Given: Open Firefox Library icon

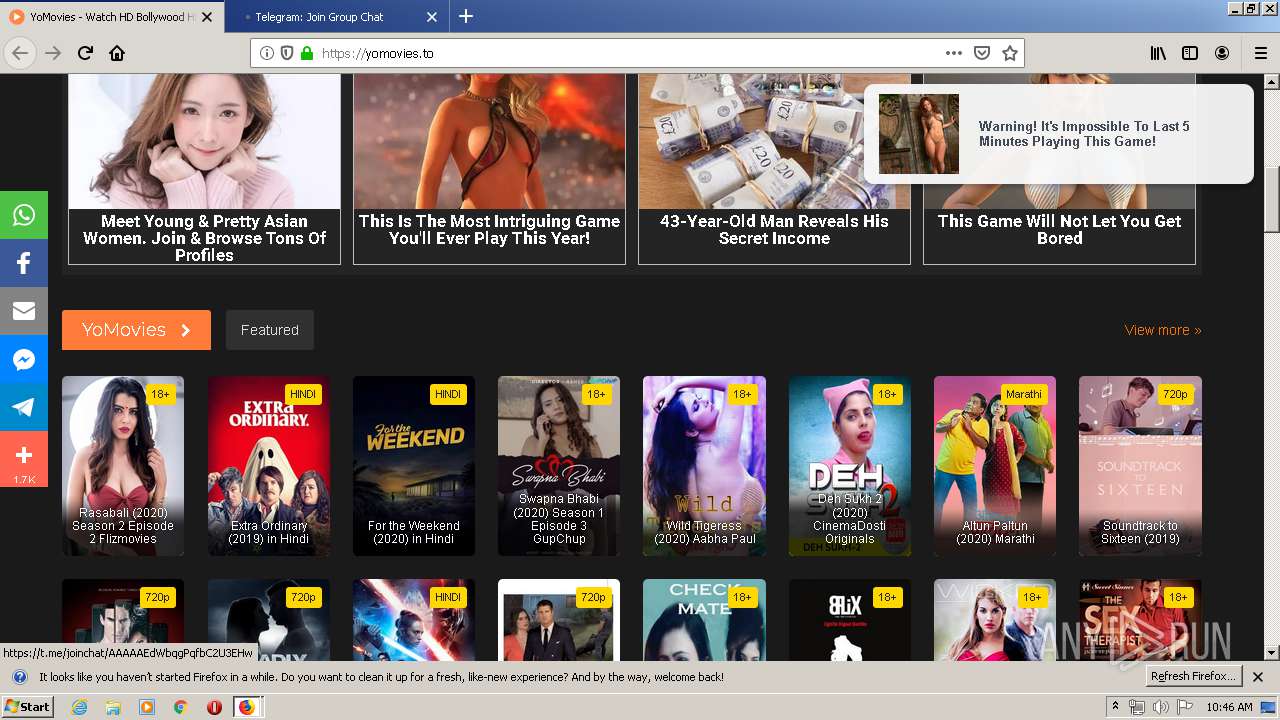Looking at the screenshot, I should point(1158,53).
